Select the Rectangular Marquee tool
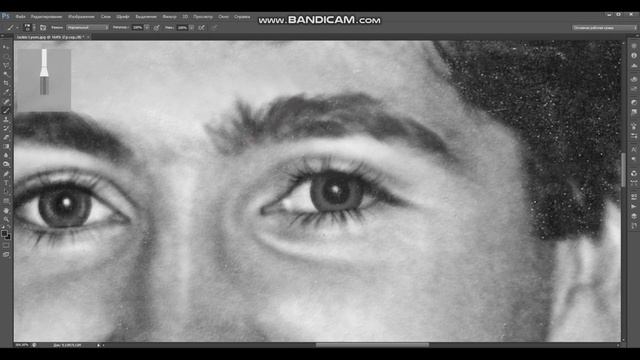Image resolution: width=640 pixels, height=360 pixels. pyautogui.click(x=6, y=56)
